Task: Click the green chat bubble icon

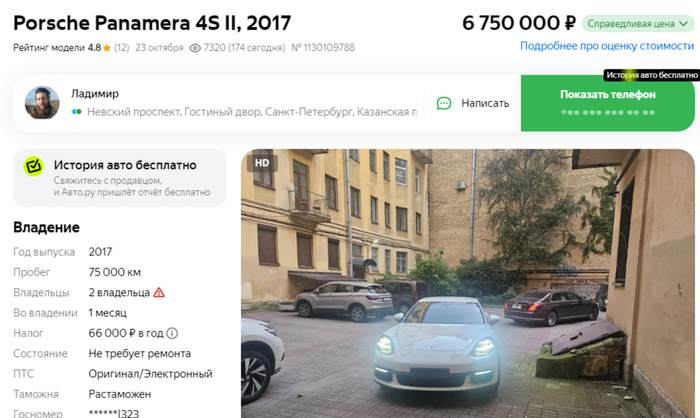Action: click(x=444, y=103)
